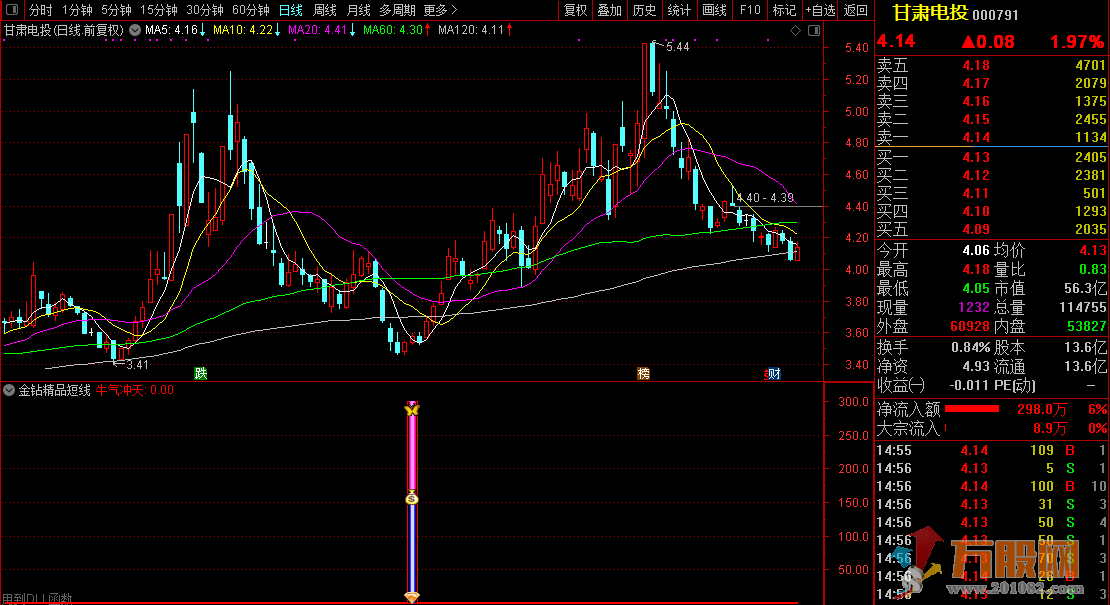
Task: Click the MA20: 4.41 indicator label
Action: tap(321, 30)
